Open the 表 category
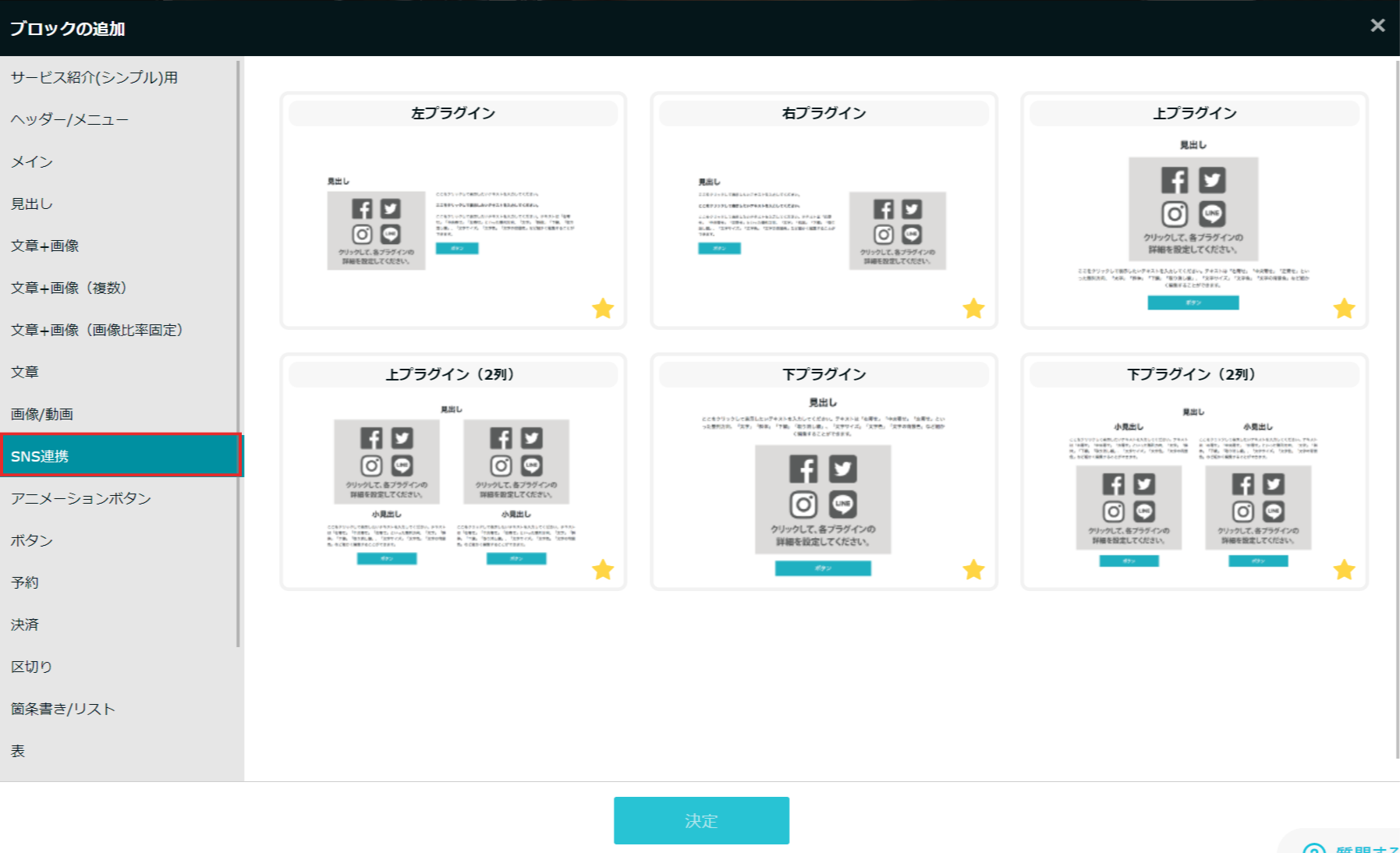 119,751
